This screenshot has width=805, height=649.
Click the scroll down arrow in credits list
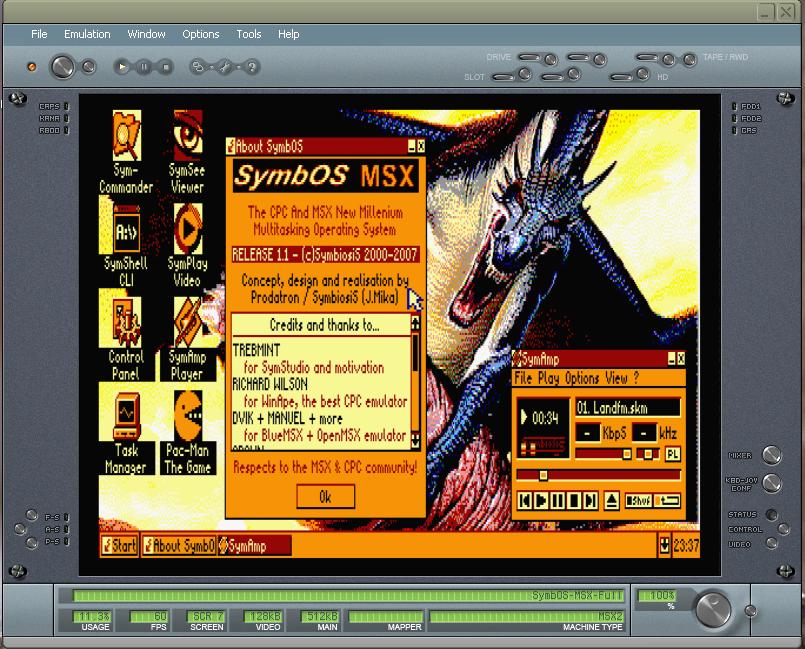415,440
